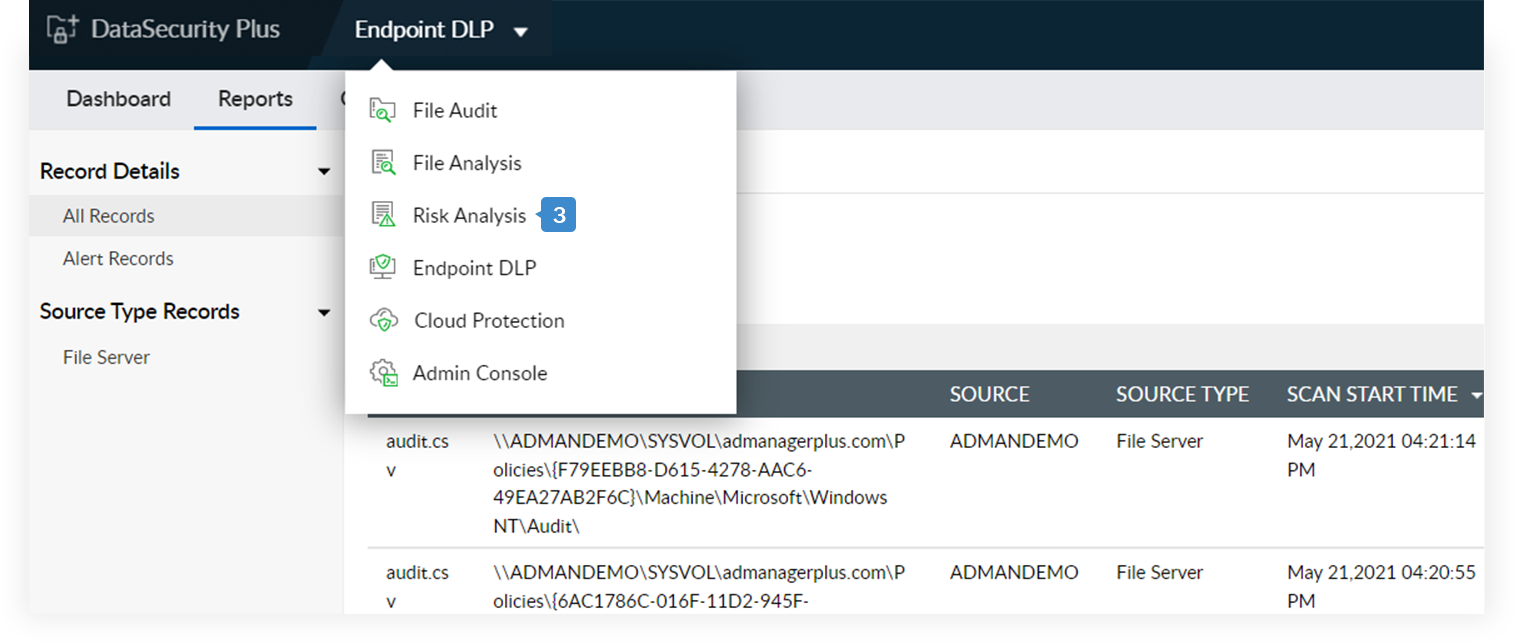Choose Risk Analysis from the menu

[469, 215]
